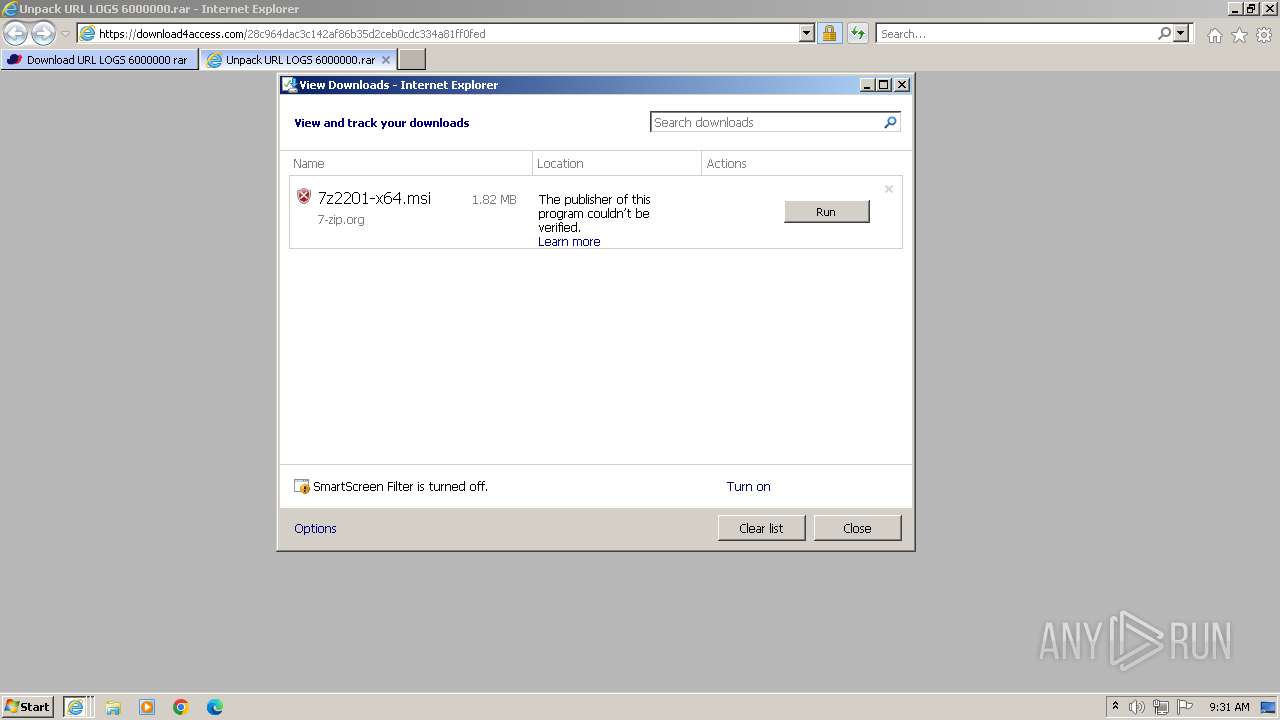Close the View Downloads dialog with the Close button
1280x720 pixels.
coord(857,528)
